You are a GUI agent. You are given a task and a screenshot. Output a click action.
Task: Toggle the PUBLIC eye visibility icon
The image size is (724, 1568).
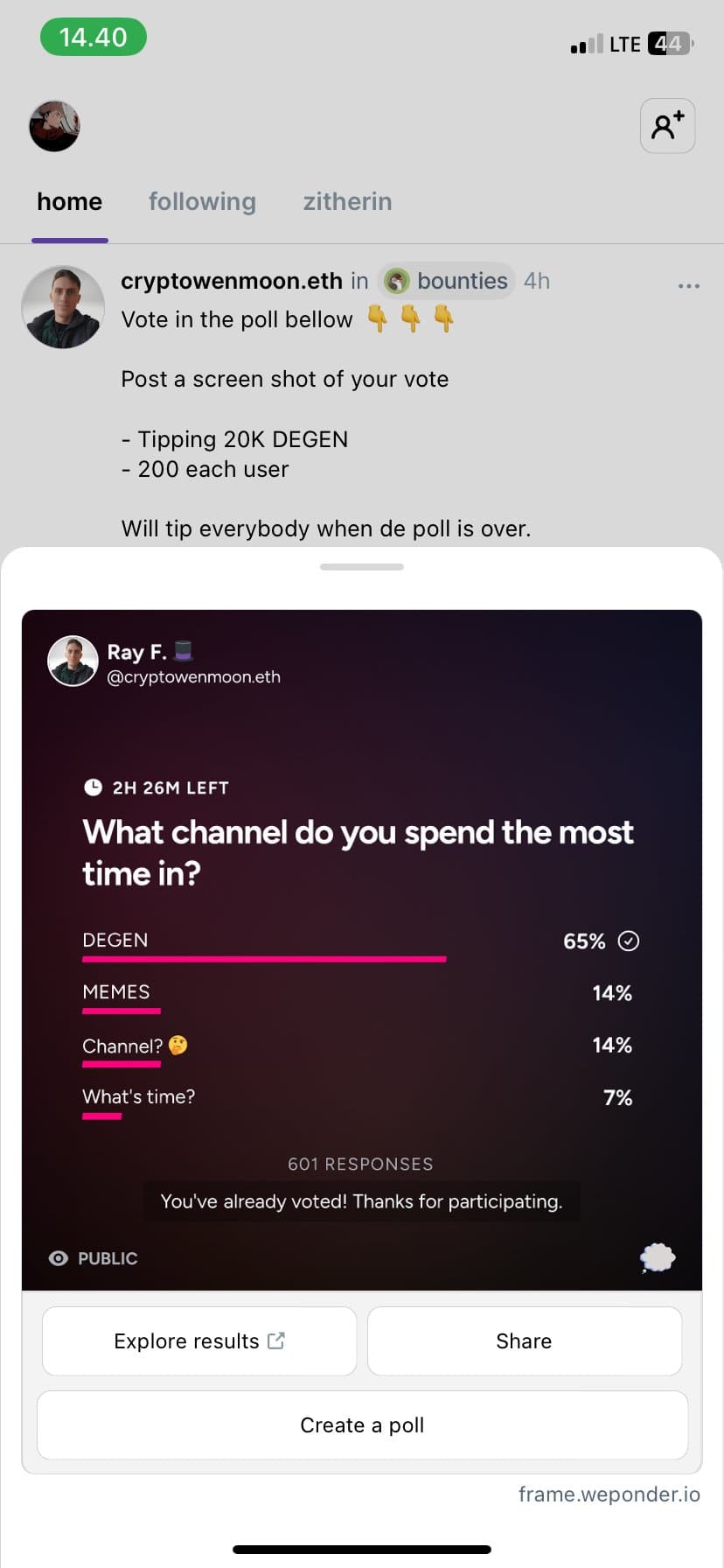coord(59,1257)
